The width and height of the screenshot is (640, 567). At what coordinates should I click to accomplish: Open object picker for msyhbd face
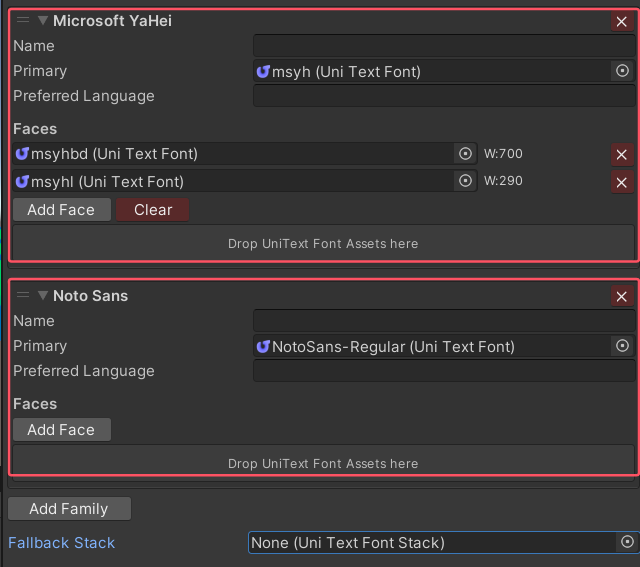[x=465, y=154]
